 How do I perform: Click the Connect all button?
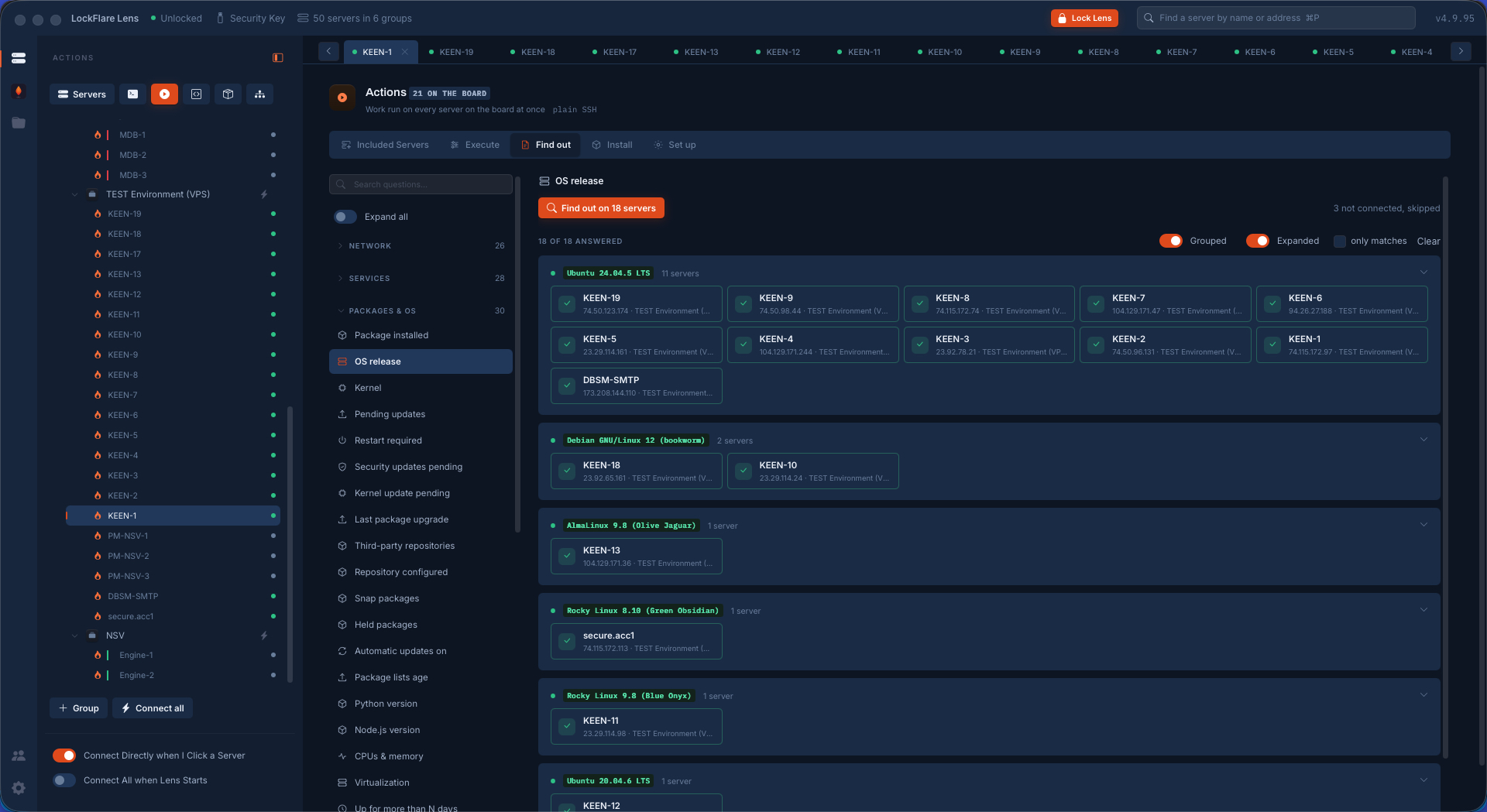153,708
